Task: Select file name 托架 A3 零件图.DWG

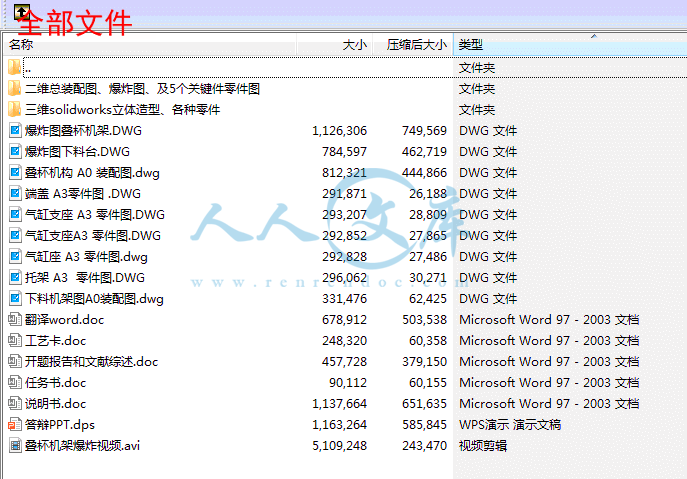Action: [85, 278]
